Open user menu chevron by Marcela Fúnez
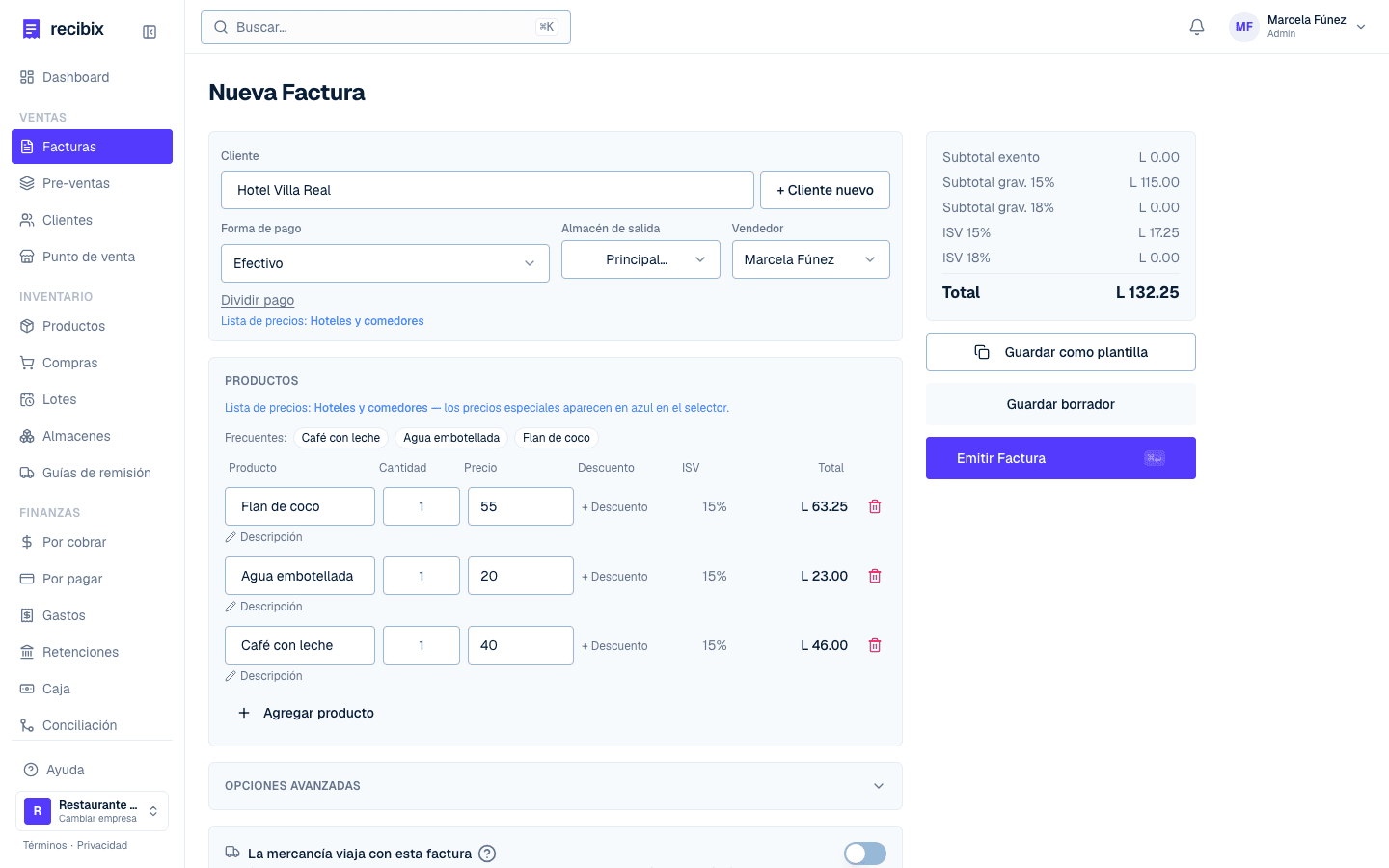Image resolution: width=1389 pixels, height=868 pixels. coord(1361,27)
